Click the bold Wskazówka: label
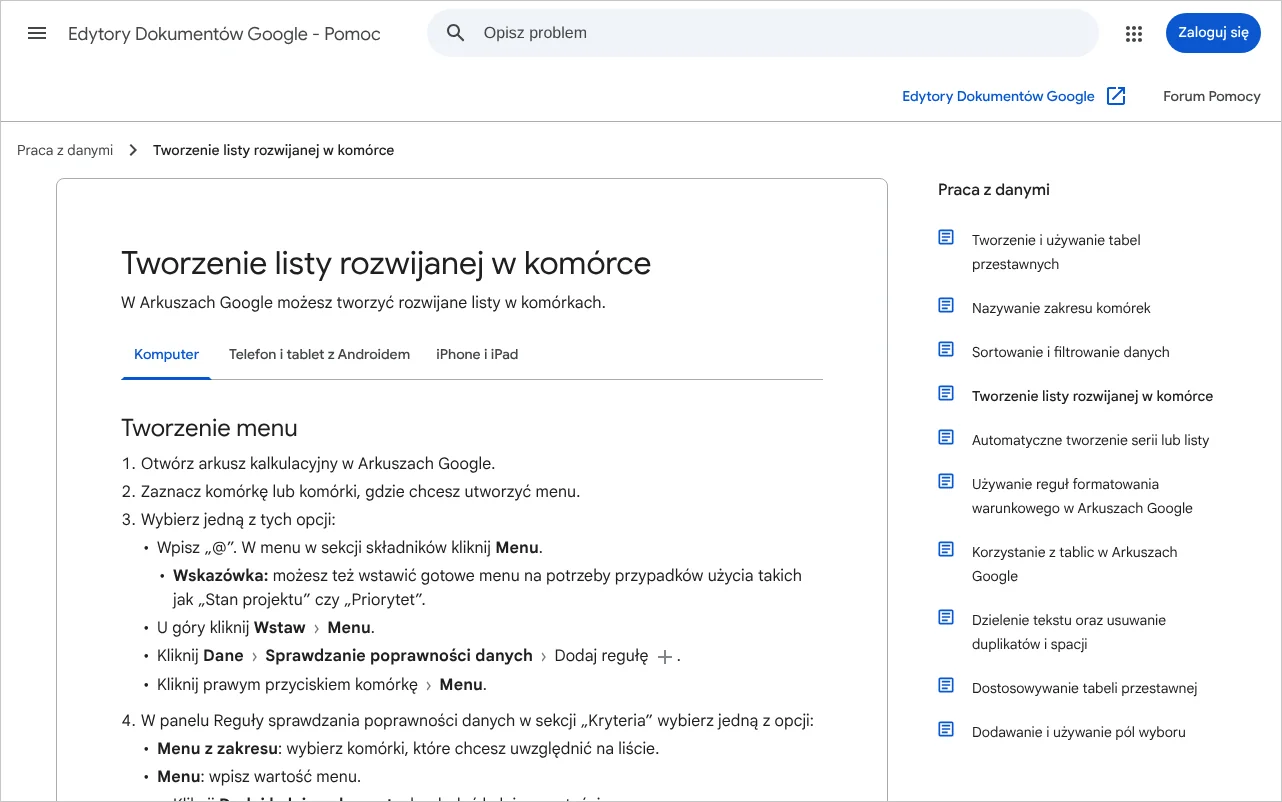 (x=221, y=575)
